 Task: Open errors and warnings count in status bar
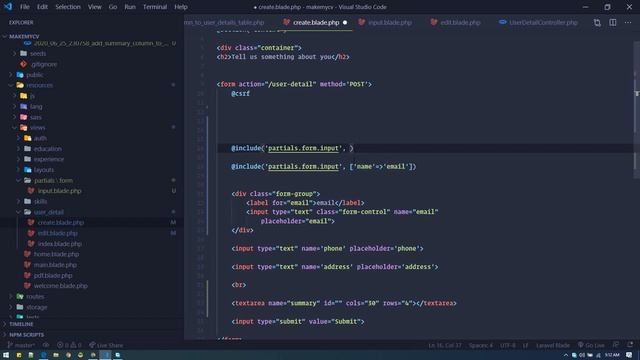[x=69, y=345]
